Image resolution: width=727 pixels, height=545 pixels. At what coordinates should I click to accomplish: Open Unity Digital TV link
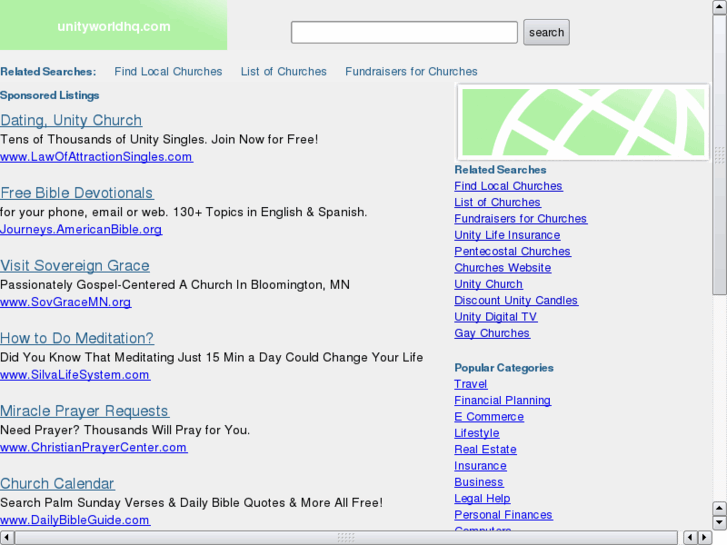[x=496, y=317]
